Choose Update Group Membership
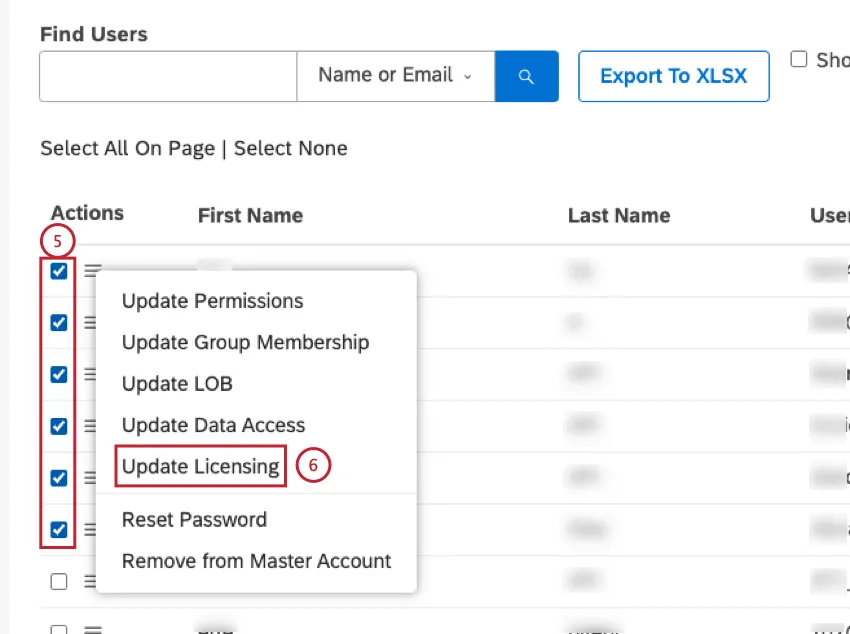This screenshot has height=634, width=850. pyautogui.click(x=245, y=342)
